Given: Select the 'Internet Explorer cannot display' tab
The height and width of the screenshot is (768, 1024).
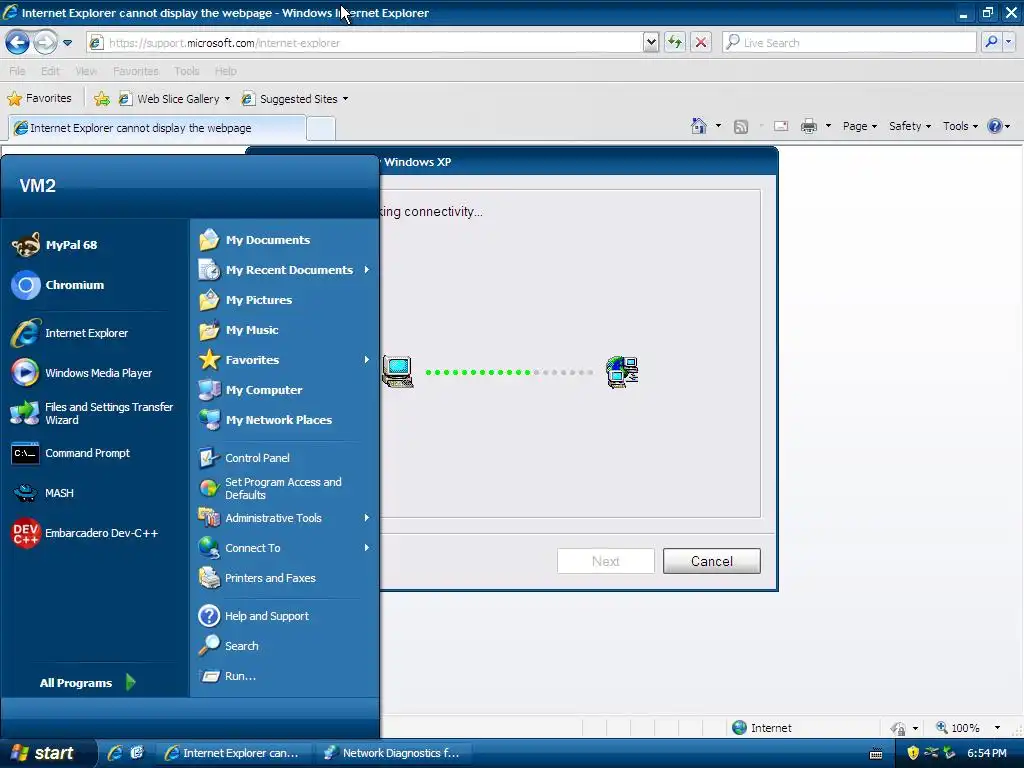Looking at the screenshot, I should point(157,128).
